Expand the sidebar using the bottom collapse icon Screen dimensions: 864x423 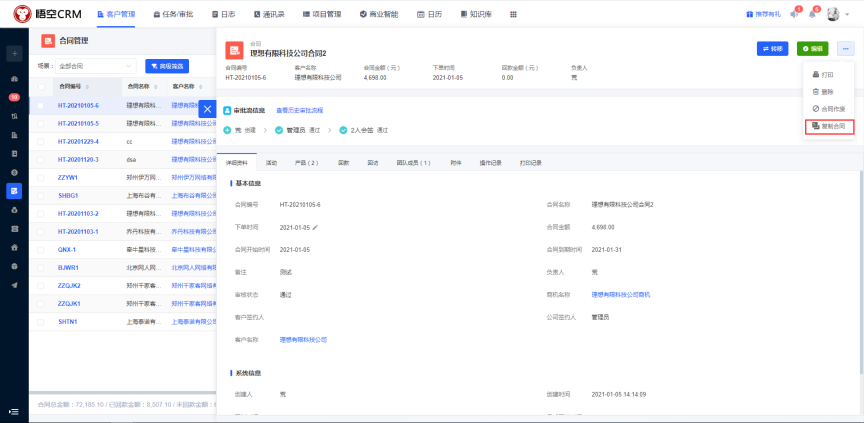(14, 411)
